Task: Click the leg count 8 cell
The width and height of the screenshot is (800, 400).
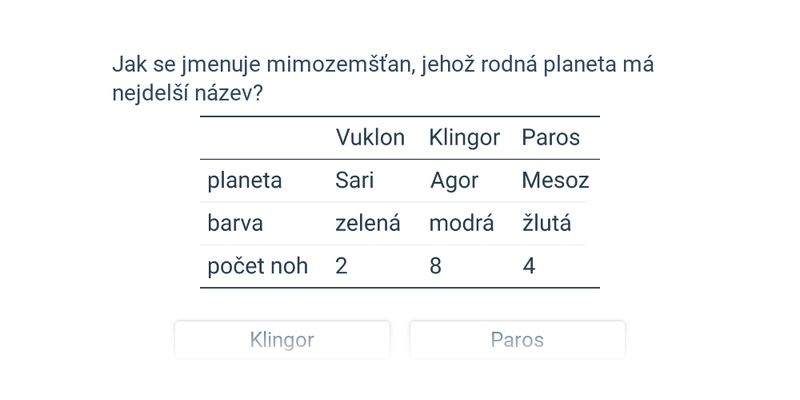Action: [x=435, y=266]
